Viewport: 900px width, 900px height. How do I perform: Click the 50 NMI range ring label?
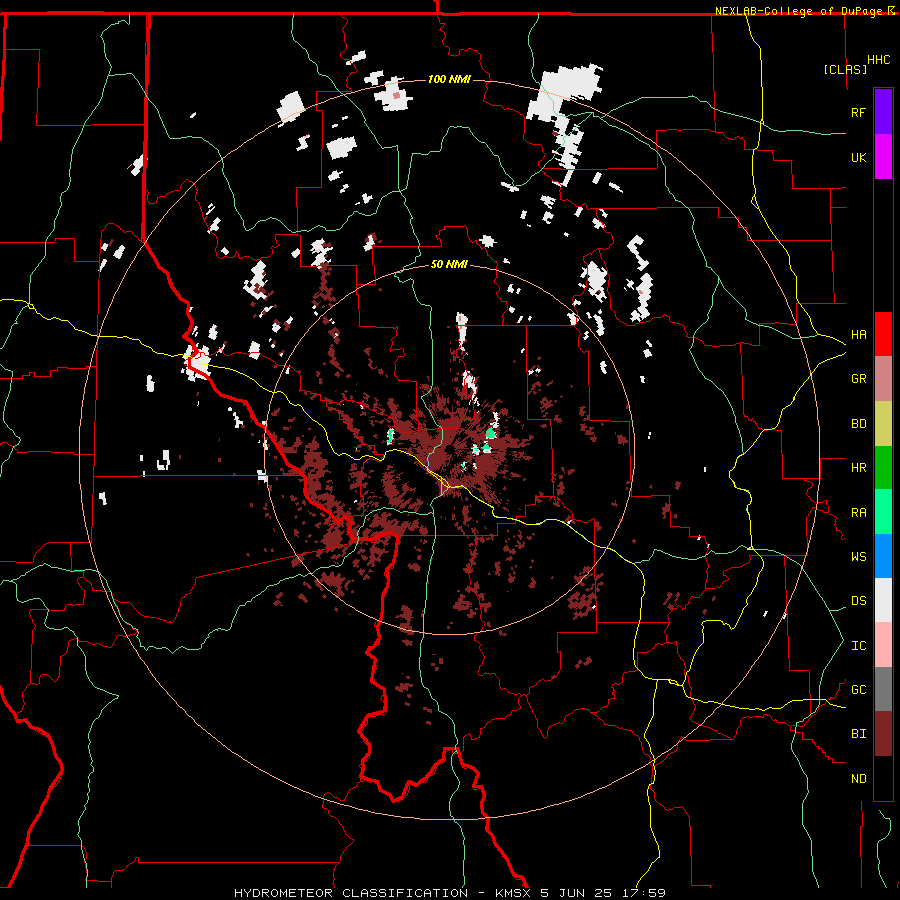click(449, 264)
